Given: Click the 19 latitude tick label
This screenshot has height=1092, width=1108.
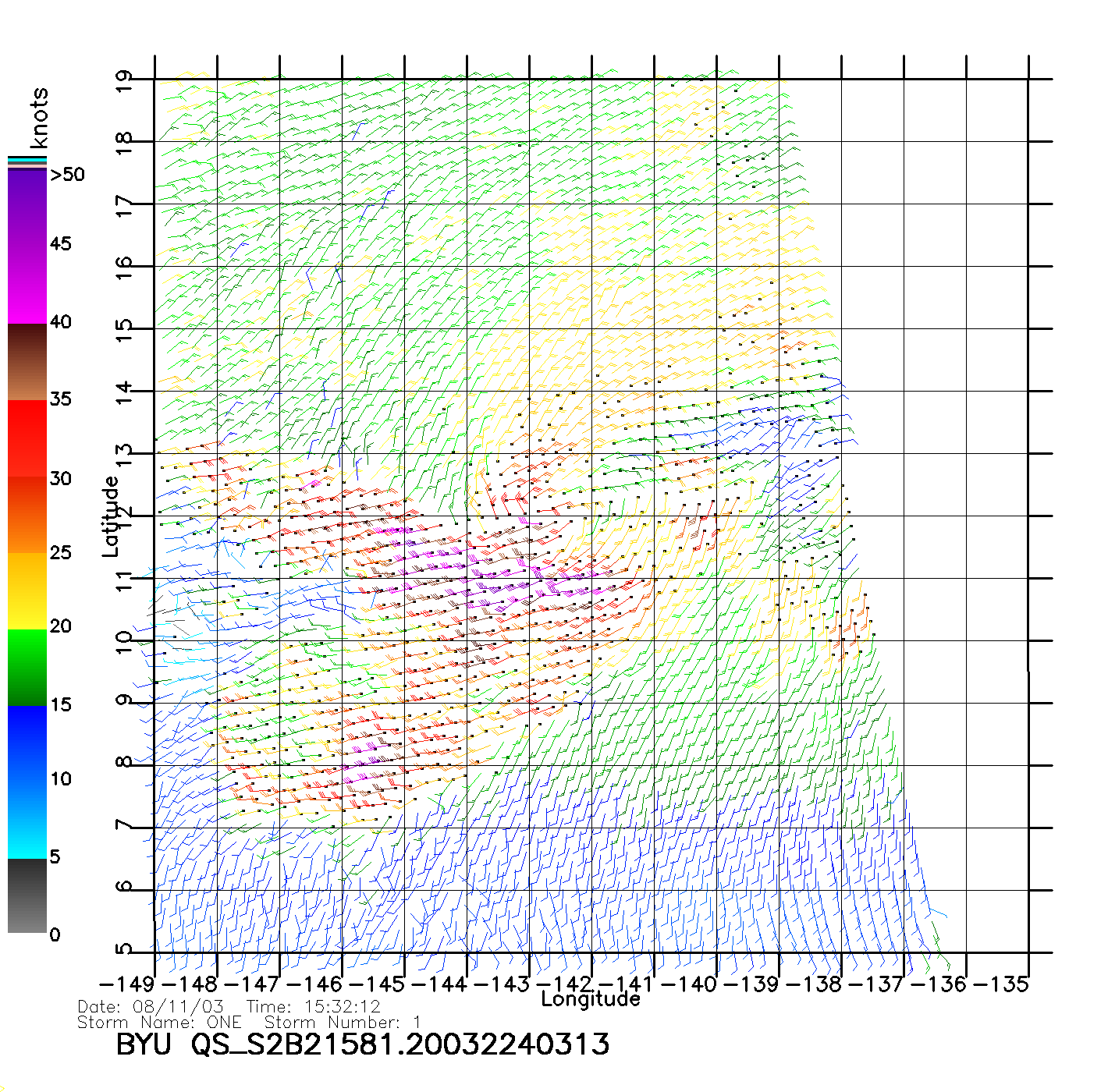Looking at the screenshot, I should click(x=124, y=81).
